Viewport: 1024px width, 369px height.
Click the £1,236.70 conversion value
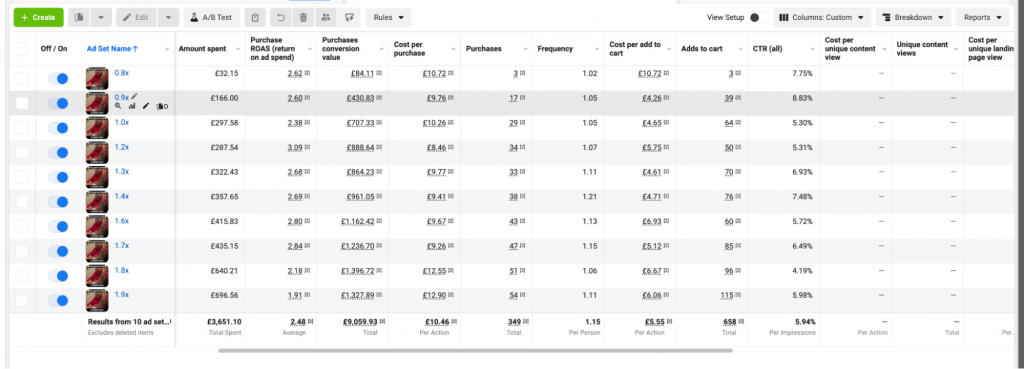358,246
